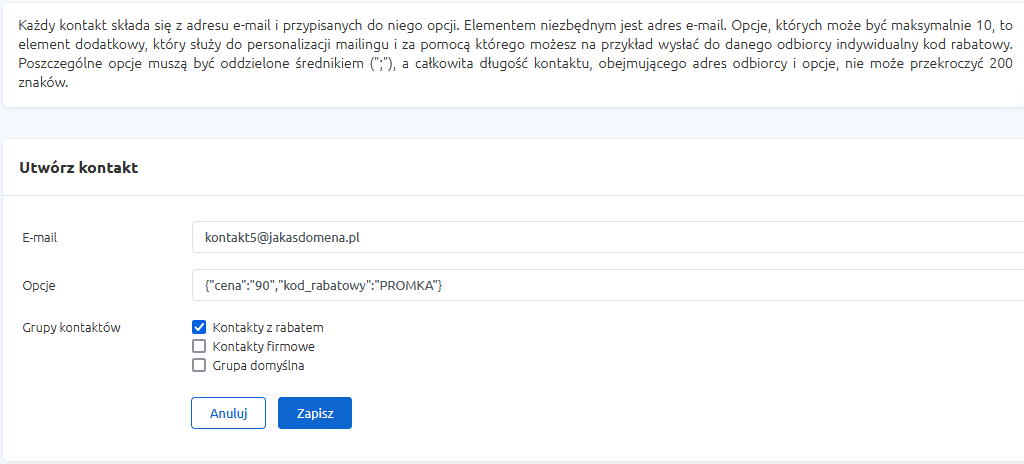Enable the Kontakty firmowe checkbox
Image resolution: width=1024 pixels, height=464 pixels.
pos(199,346)
